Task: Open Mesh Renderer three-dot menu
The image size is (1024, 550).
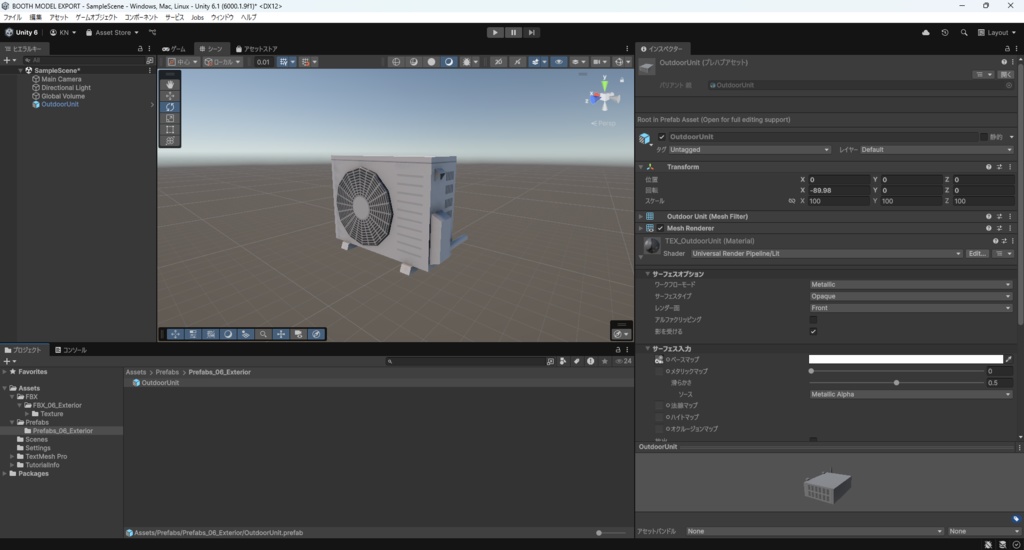Action: coord(1010,228)
